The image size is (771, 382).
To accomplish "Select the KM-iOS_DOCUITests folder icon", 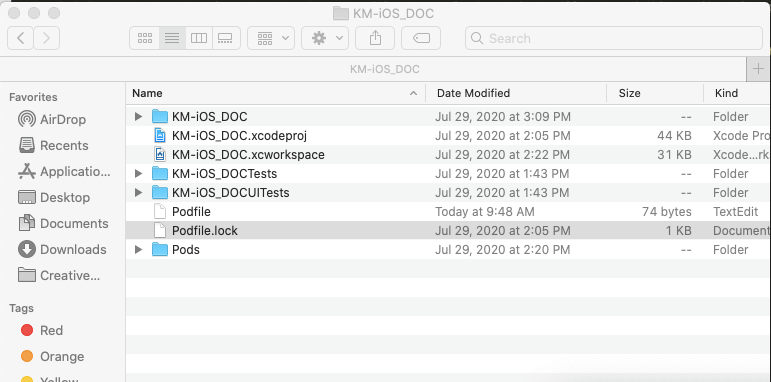I will (x=160, y=192).
